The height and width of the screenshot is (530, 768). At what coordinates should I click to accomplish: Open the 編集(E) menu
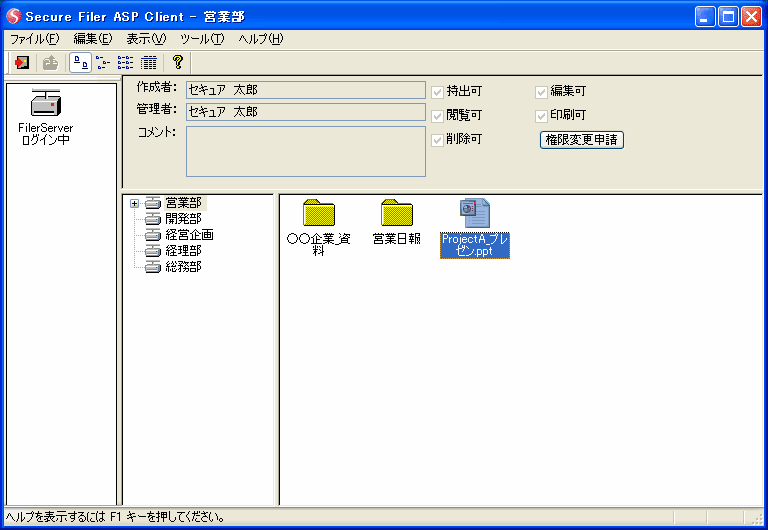93,39
